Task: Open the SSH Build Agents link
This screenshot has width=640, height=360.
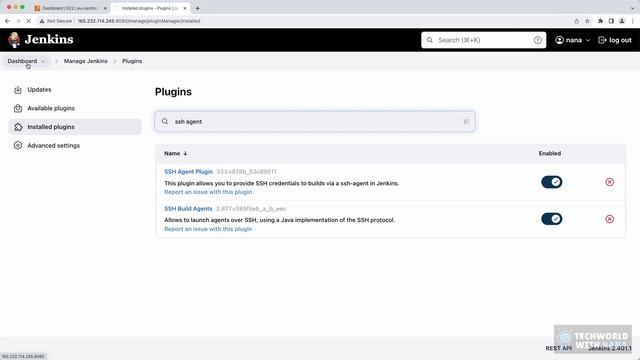Action: pyautogui.click(x=188, y=209)
